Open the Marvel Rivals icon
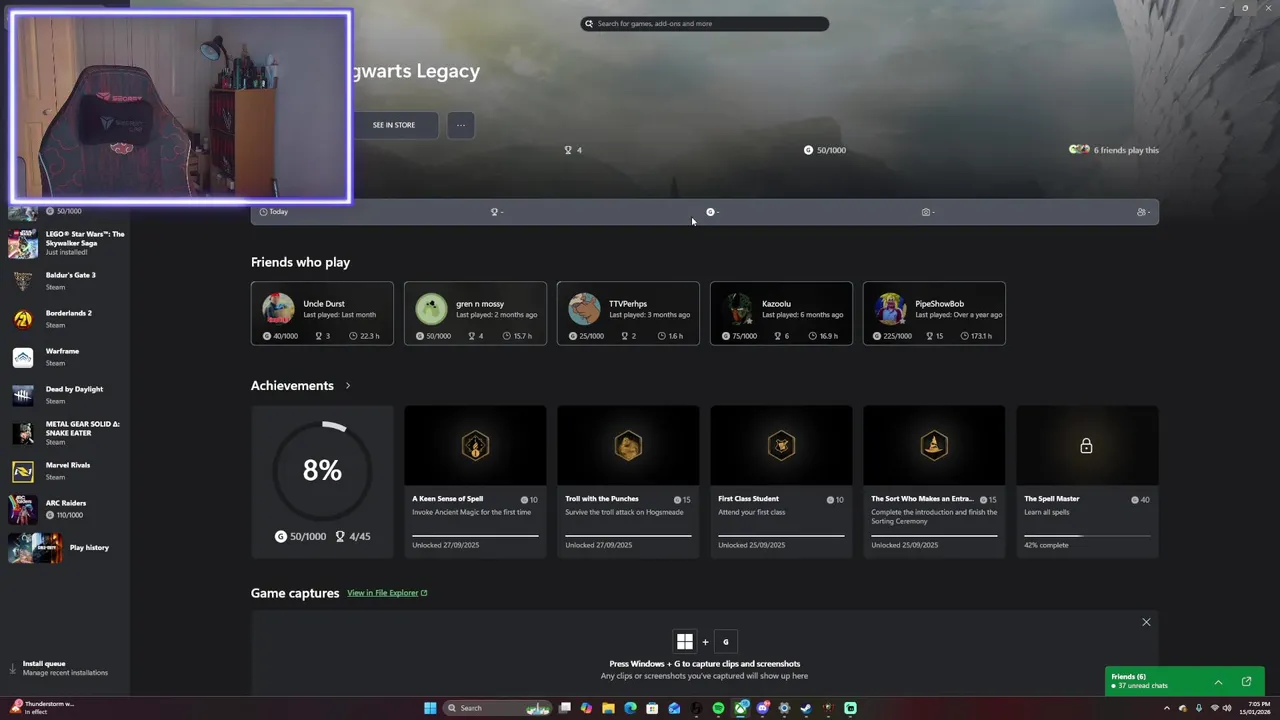The image size is (1280, 720). pos(23,471)
